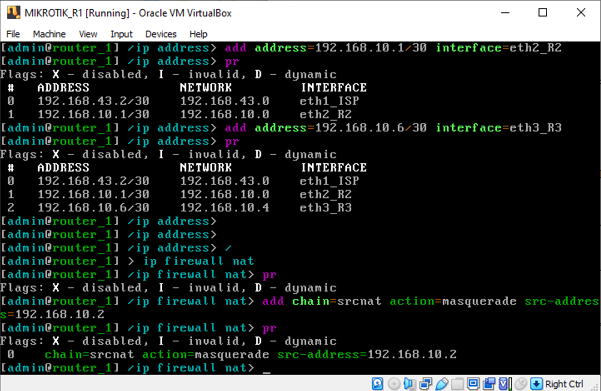Open the Help menu

point(198,34)
